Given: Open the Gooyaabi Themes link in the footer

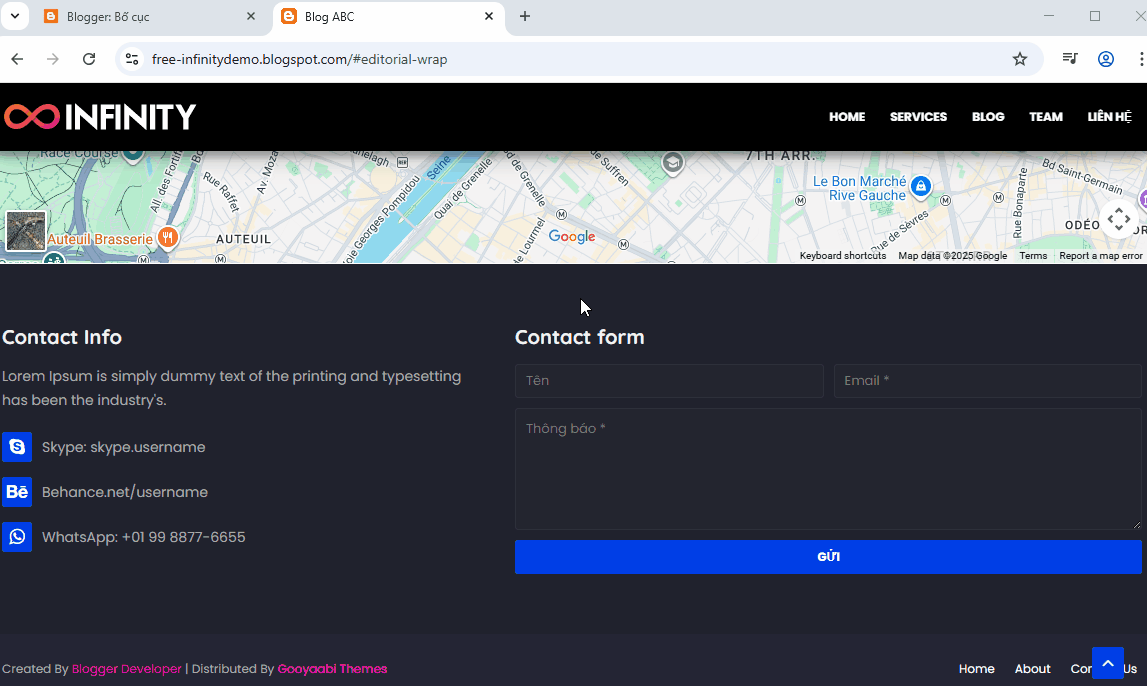Looking at the screenshot, I should [332, 669].
